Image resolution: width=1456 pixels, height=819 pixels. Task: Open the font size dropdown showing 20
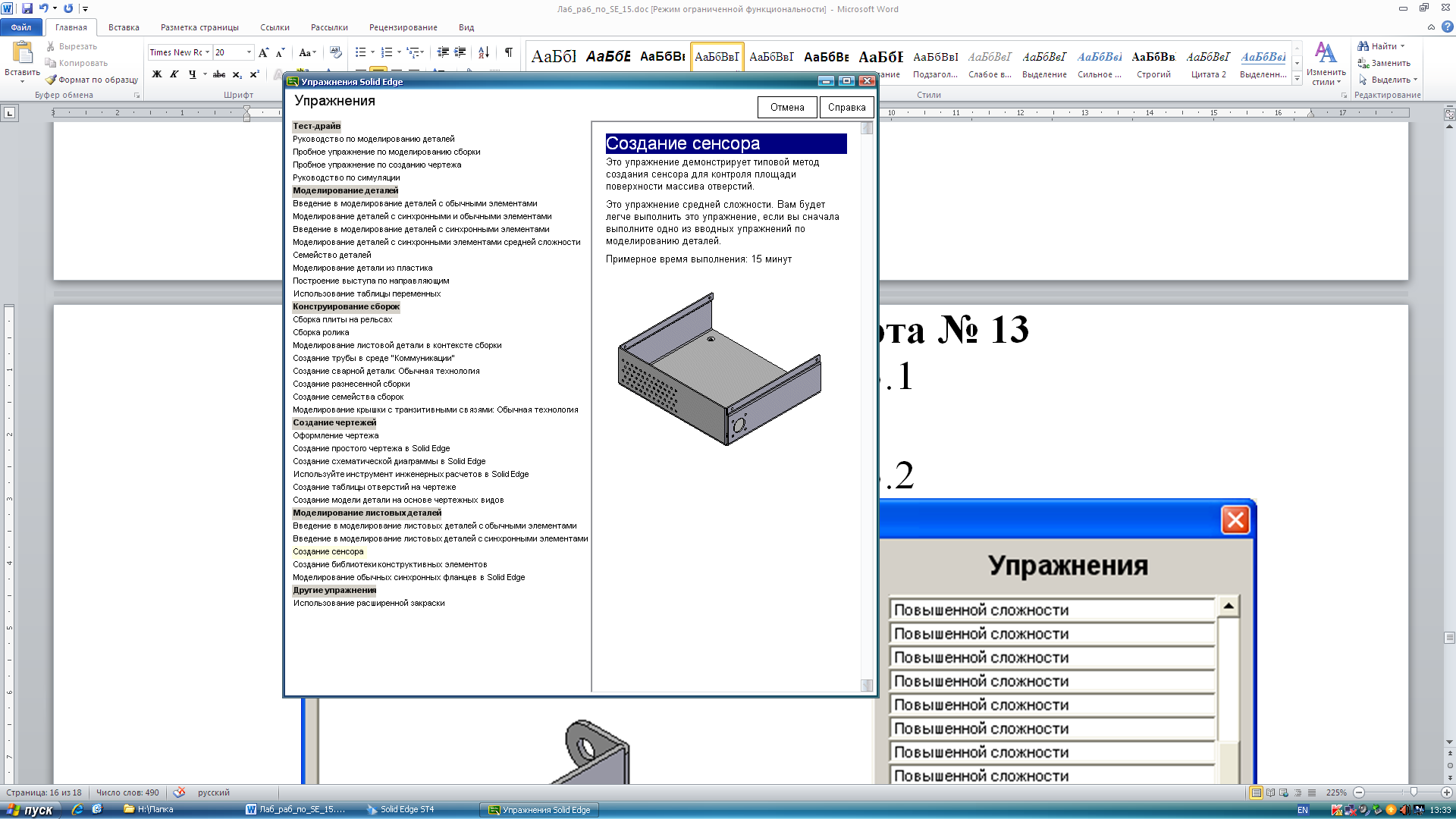tap(249, 52)
